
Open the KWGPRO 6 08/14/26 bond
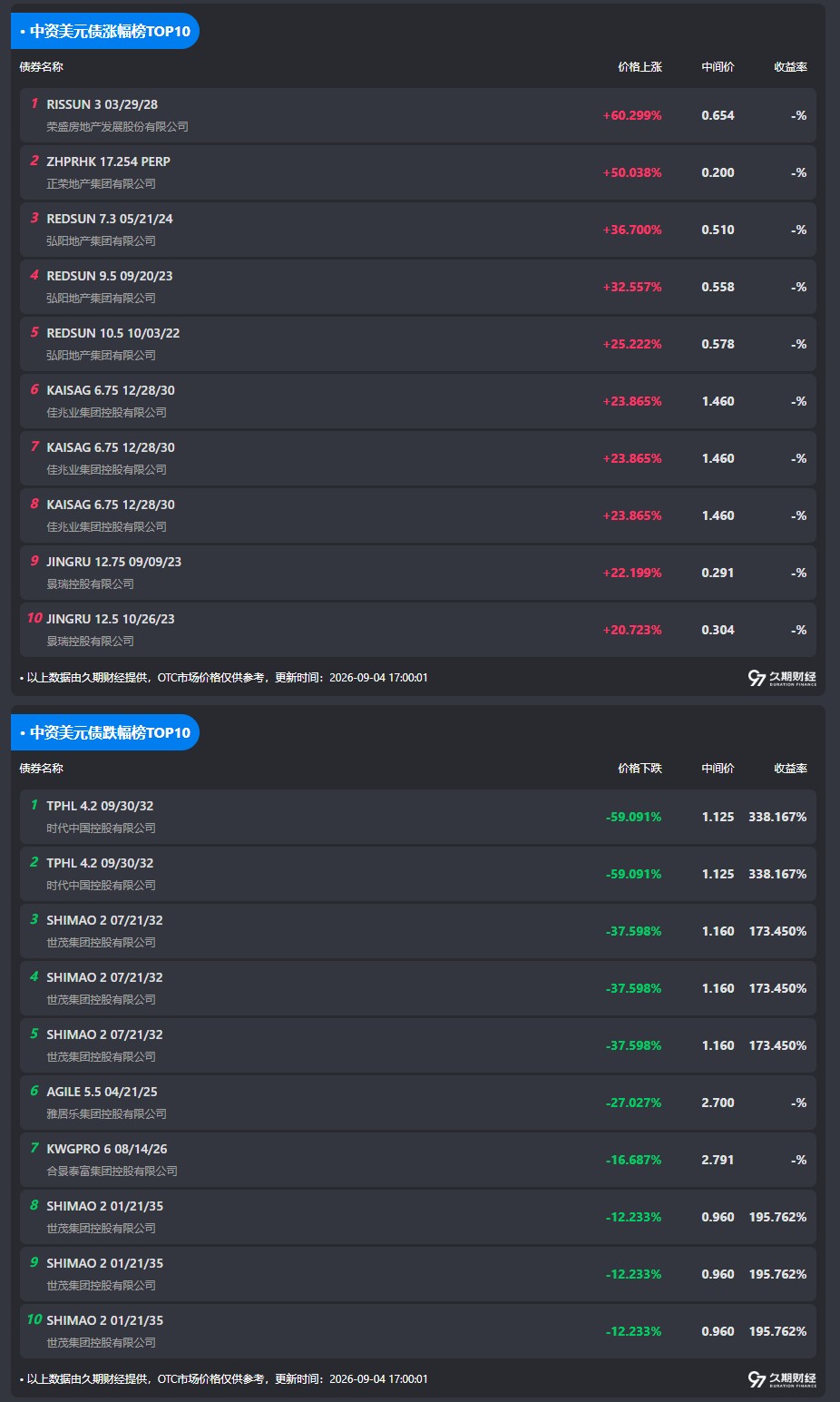pyautogui.click(x=107, y=1149)
